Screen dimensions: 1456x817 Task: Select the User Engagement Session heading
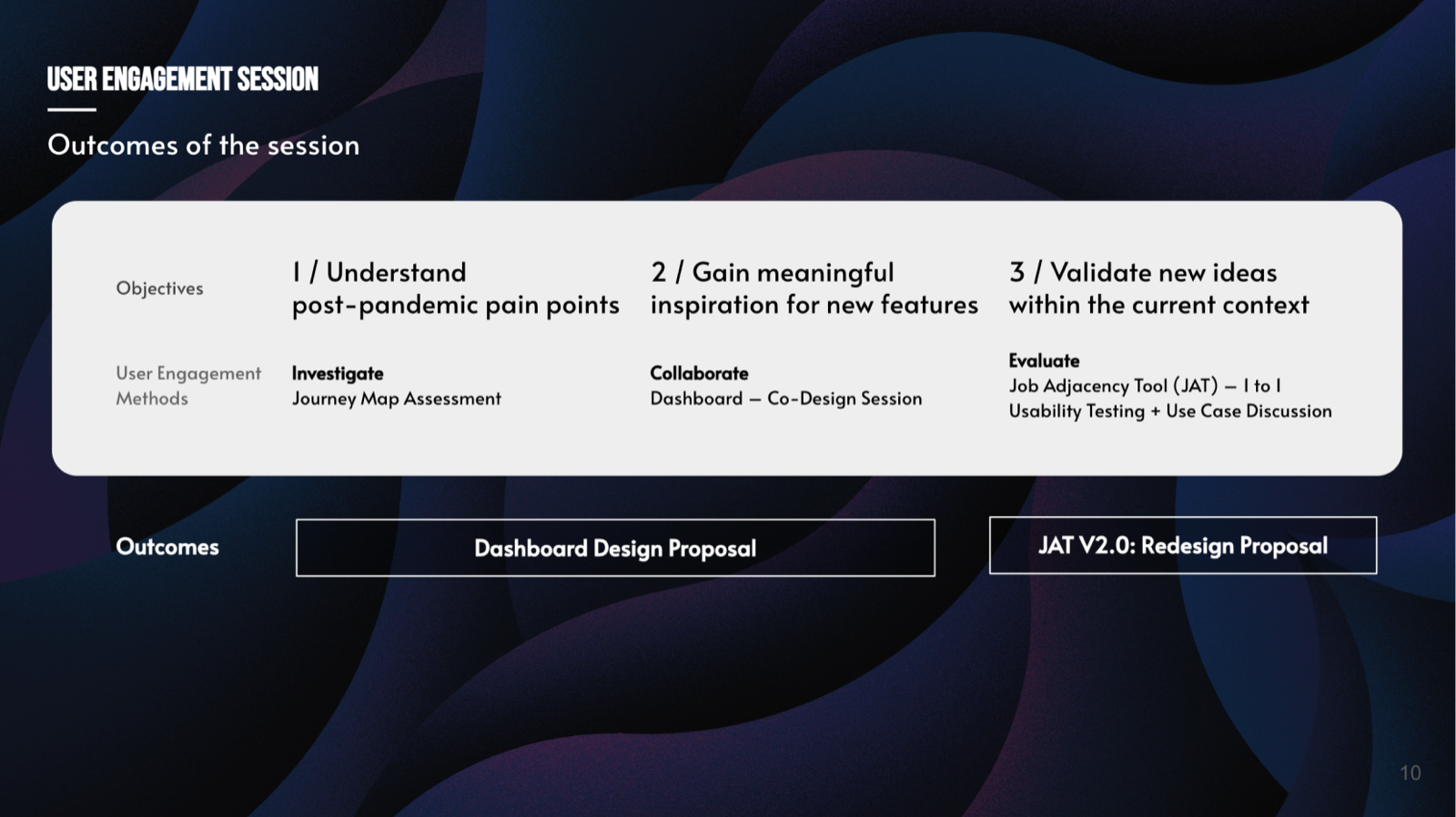(183, 79)
